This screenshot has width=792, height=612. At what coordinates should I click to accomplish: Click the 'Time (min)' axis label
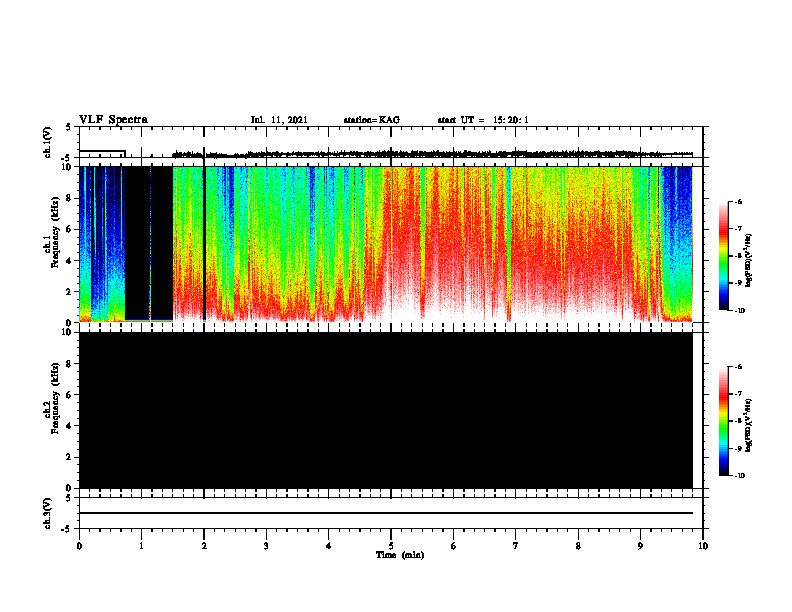click(x=400, y=555)
